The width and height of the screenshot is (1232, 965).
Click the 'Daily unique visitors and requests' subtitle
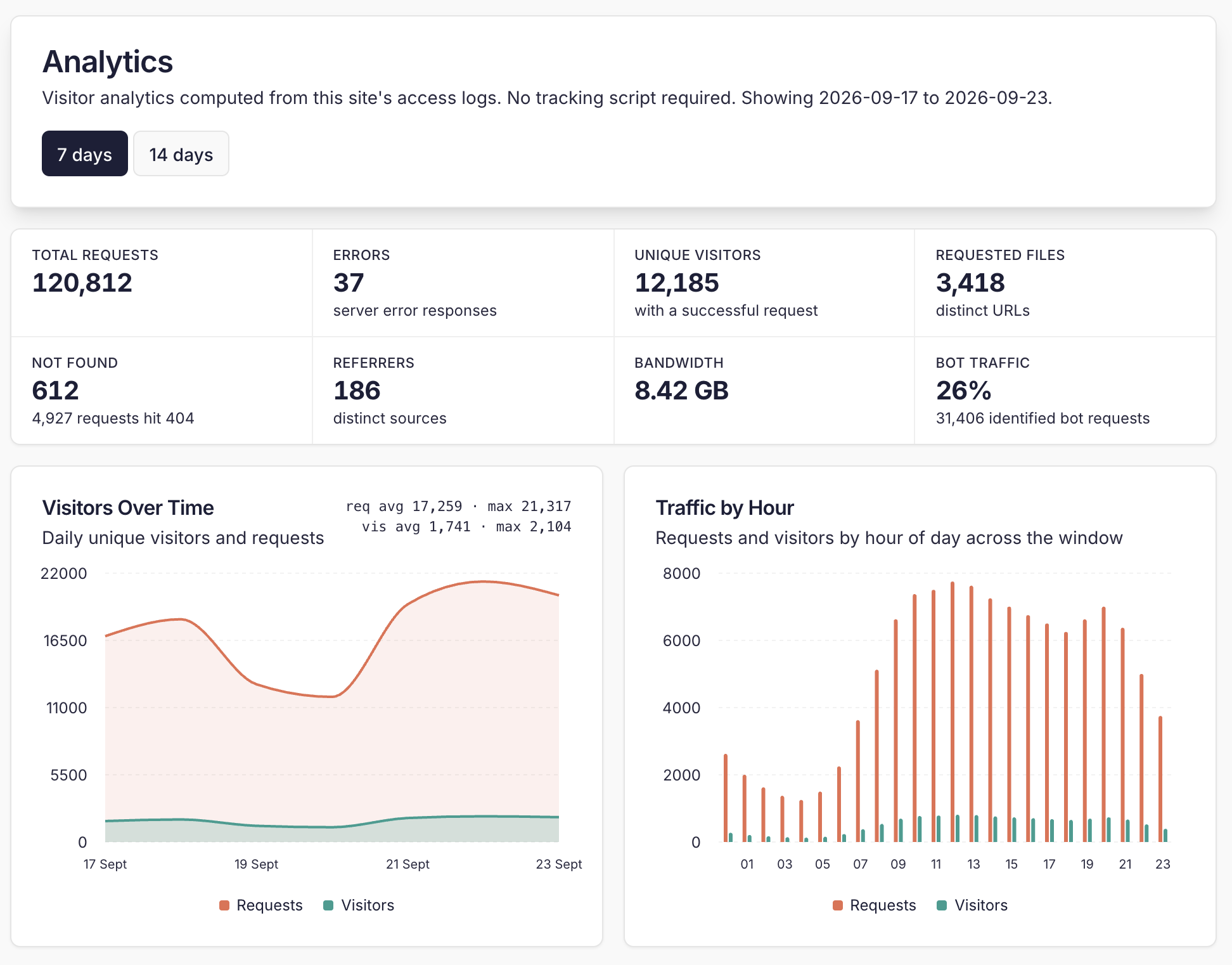(183, 538)
